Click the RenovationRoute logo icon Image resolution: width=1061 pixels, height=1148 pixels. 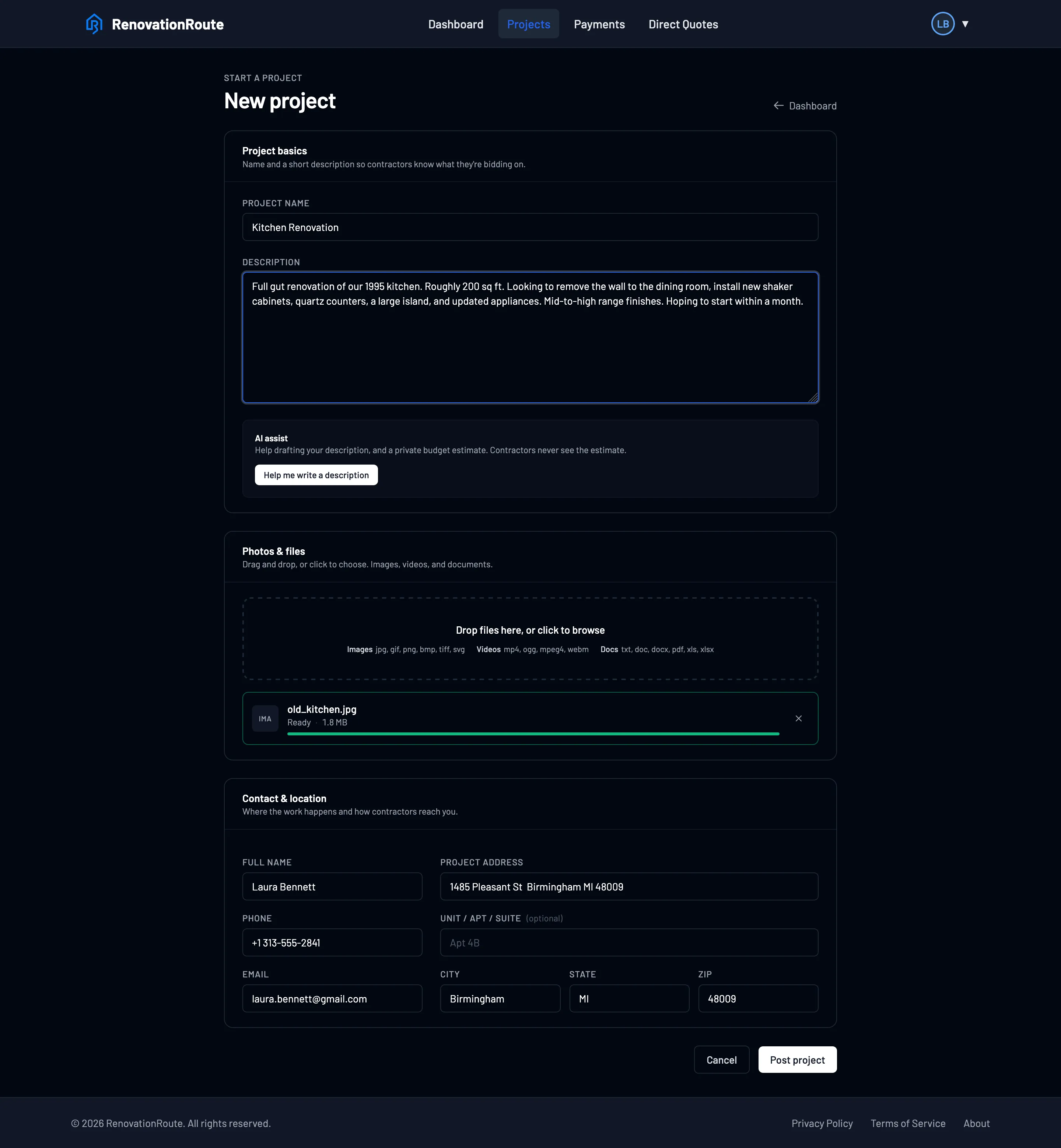(x=94, y=24)
